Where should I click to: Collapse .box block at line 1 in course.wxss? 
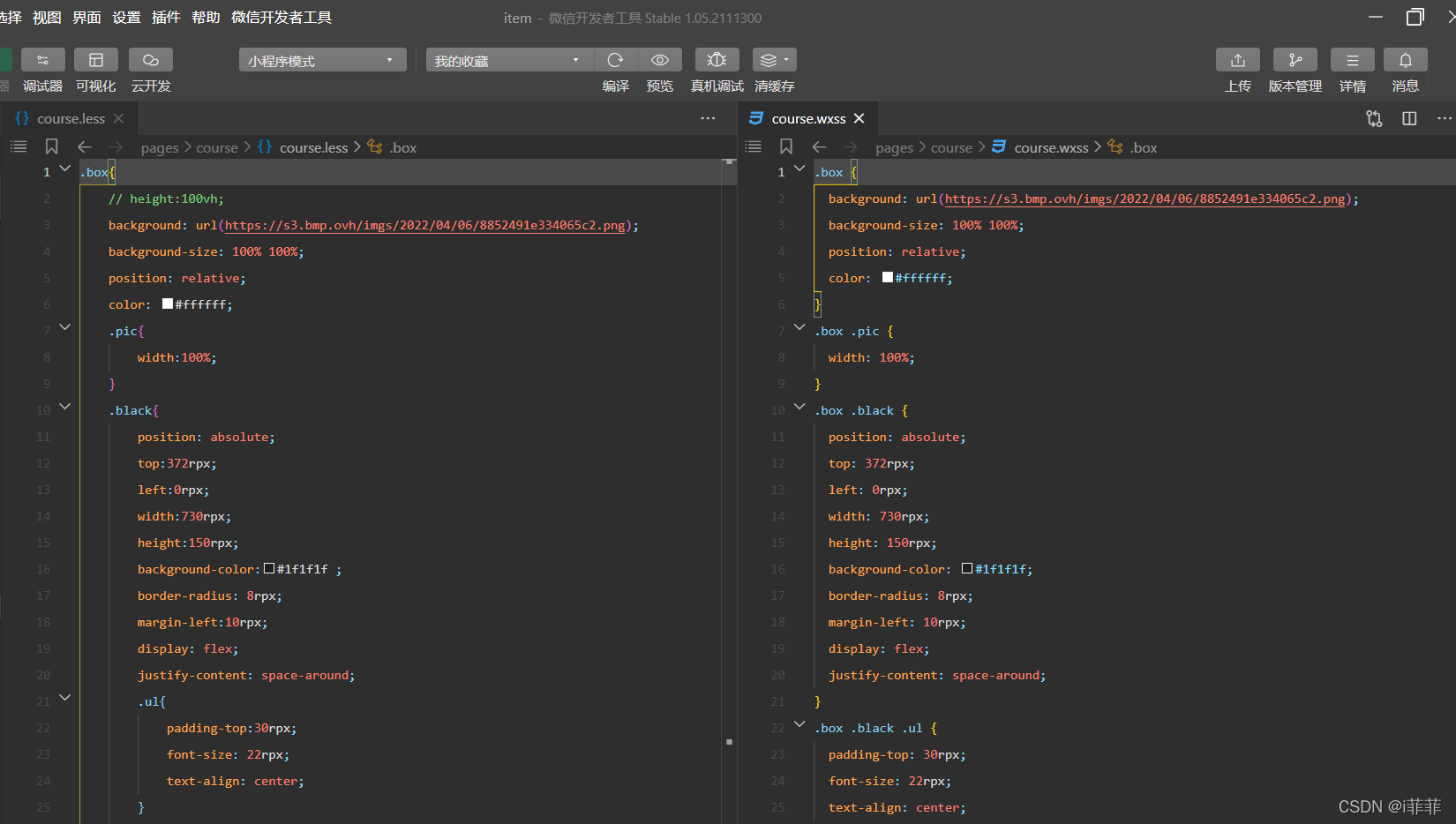[x=799, y=168]
